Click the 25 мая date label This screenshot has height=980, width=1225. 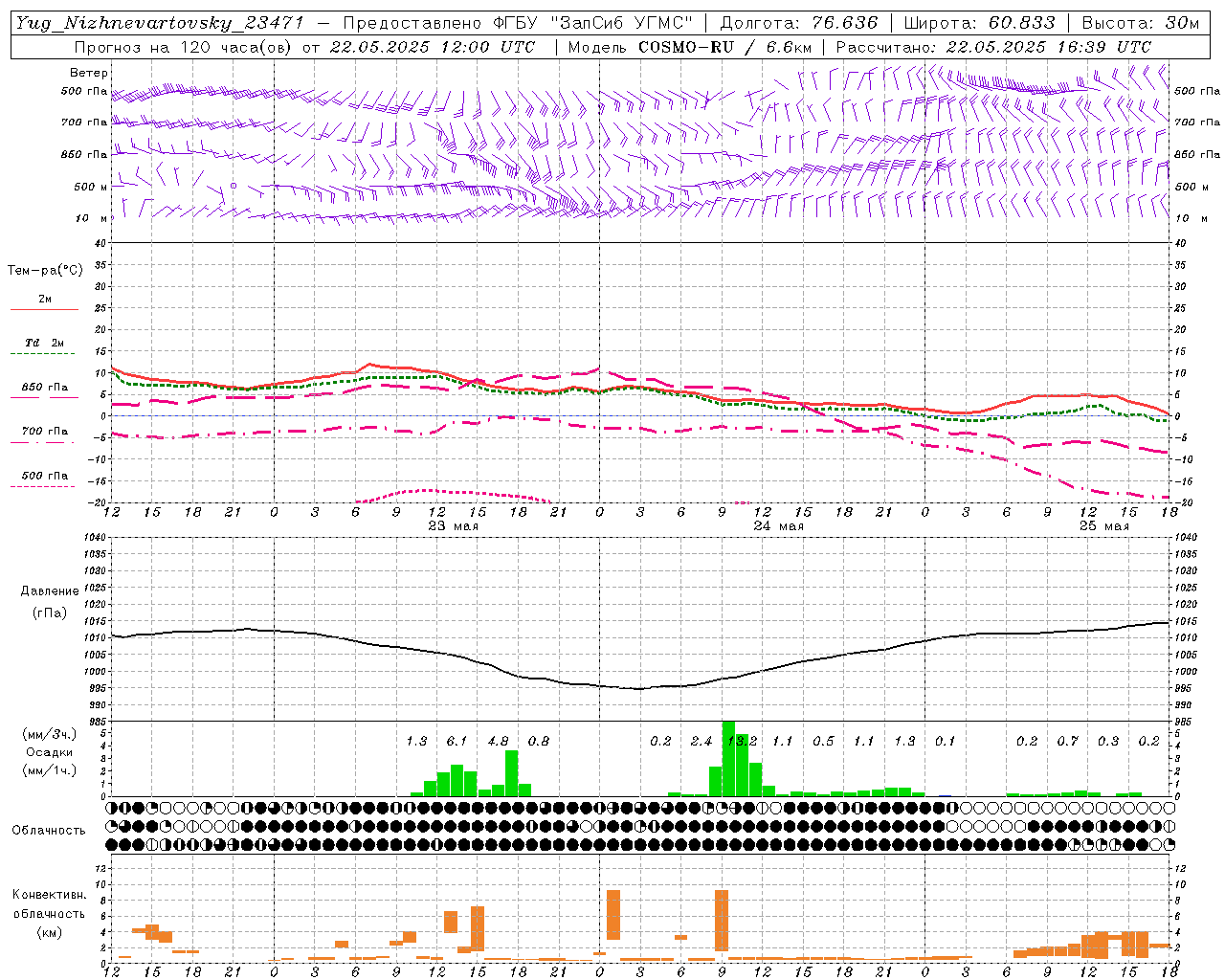(x=1103, y=526)
